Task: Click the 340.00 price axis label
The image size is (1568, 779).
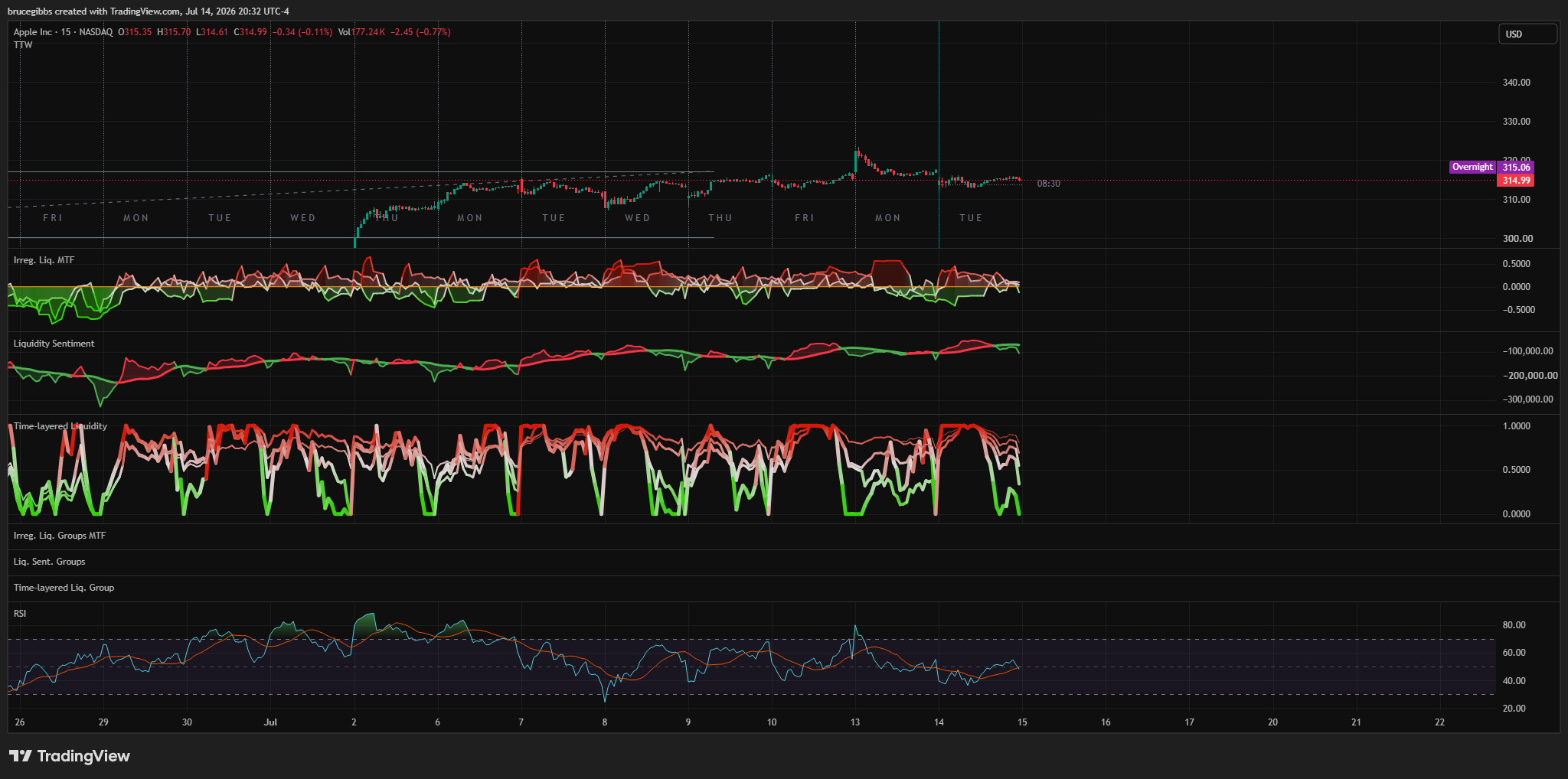Action: coord(1517,83)
